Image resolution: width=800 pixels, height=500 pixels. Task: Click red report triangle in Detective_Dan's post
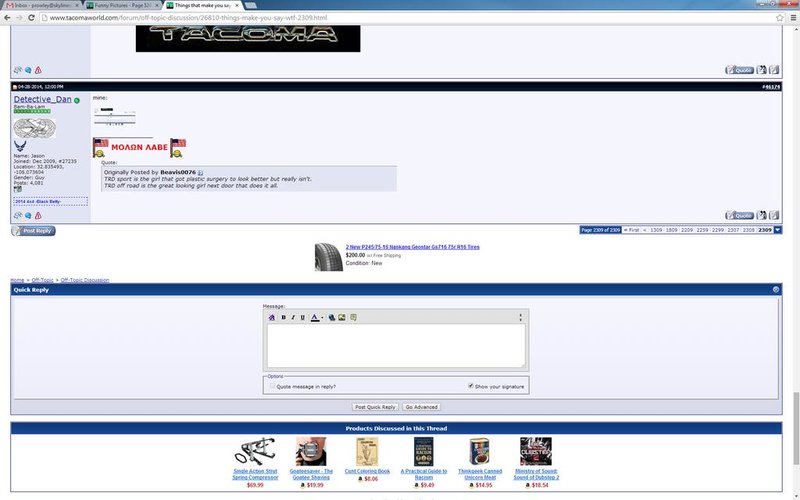(38, 215)
